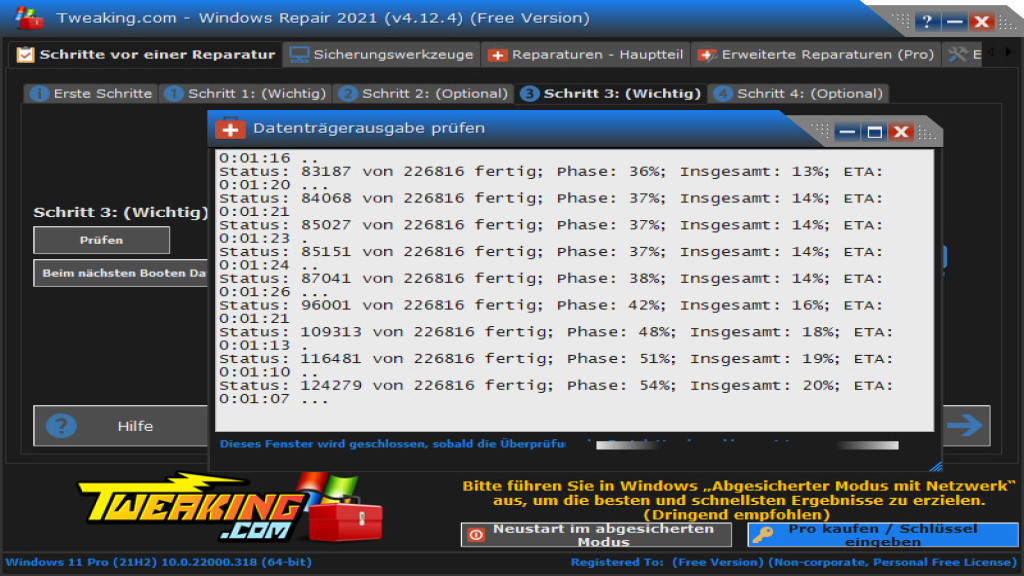Go to Schritt 1: (Wichtig) tab
This screenshot has width=1024, height=576.
tap(246, 93)
